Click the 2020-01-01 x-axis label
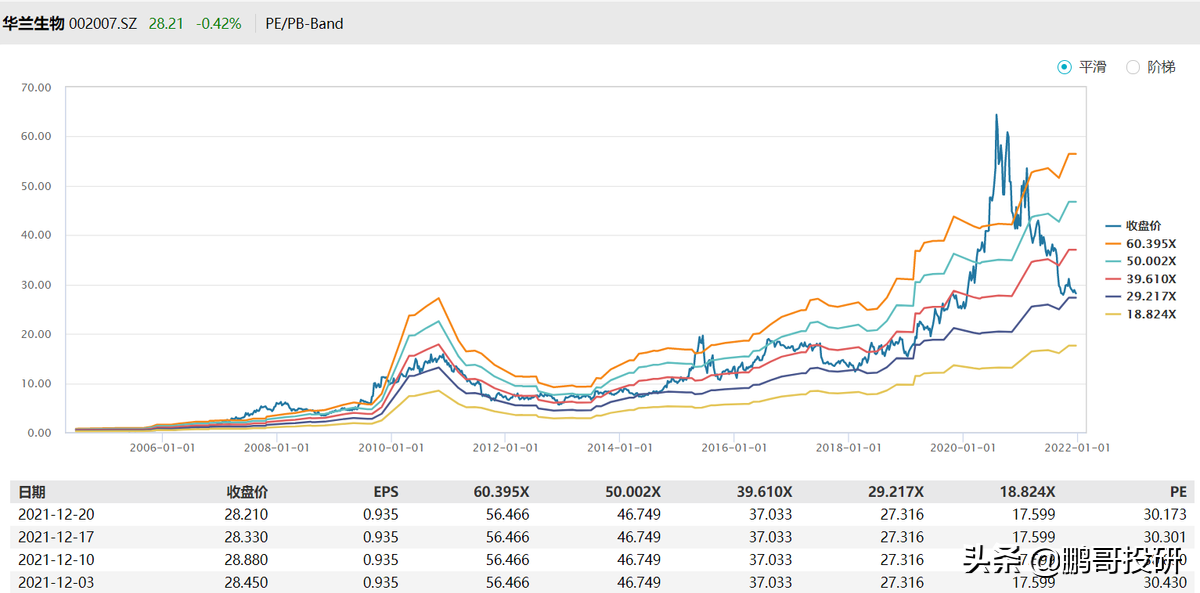The height and width of the screenshot is (593, 1200). click(962, 448)
